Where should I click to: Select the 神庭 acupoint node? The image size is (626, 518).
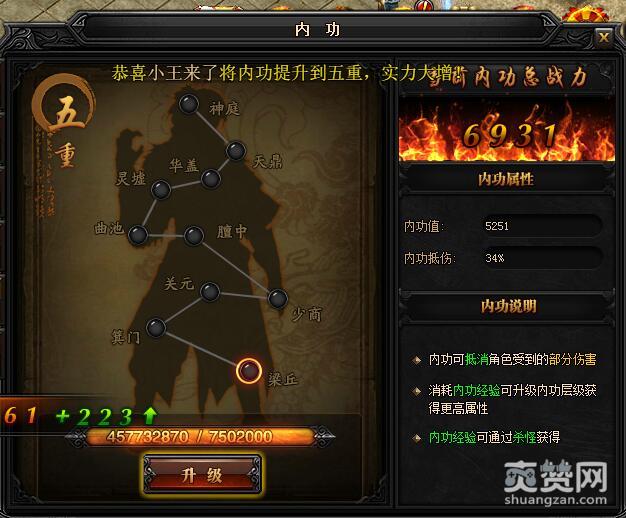coord(189,104)
